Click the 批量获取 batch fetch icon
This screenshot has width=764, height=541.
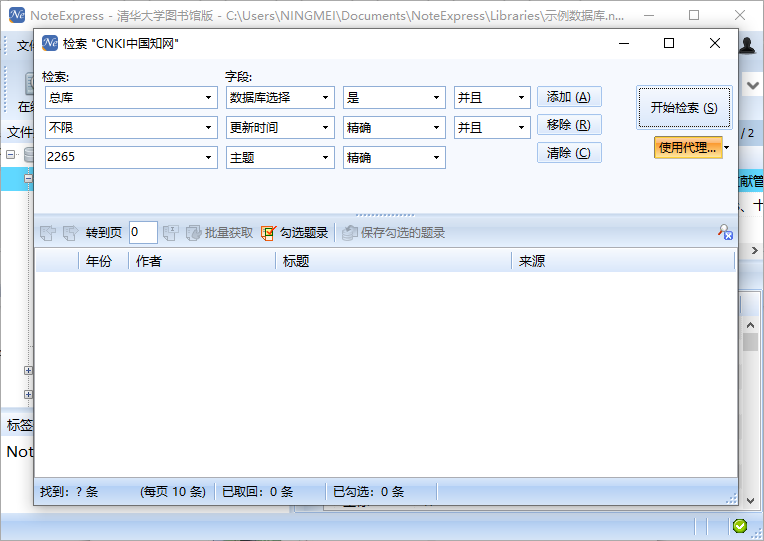click(193, 233)
